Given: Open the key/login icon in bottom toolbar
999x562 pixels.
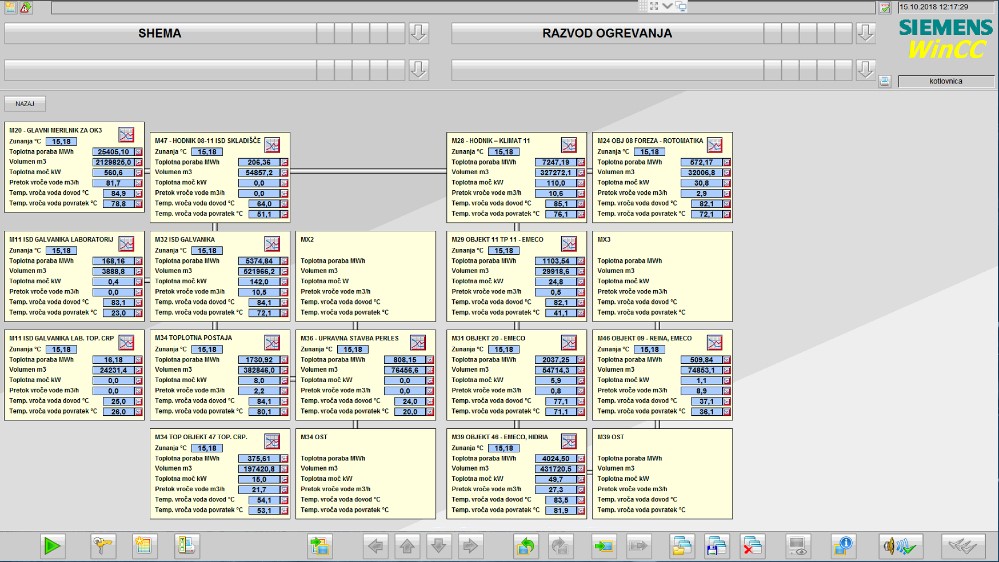Looking at the screenshot, I should pyautogui.click(x=102, y=546).
